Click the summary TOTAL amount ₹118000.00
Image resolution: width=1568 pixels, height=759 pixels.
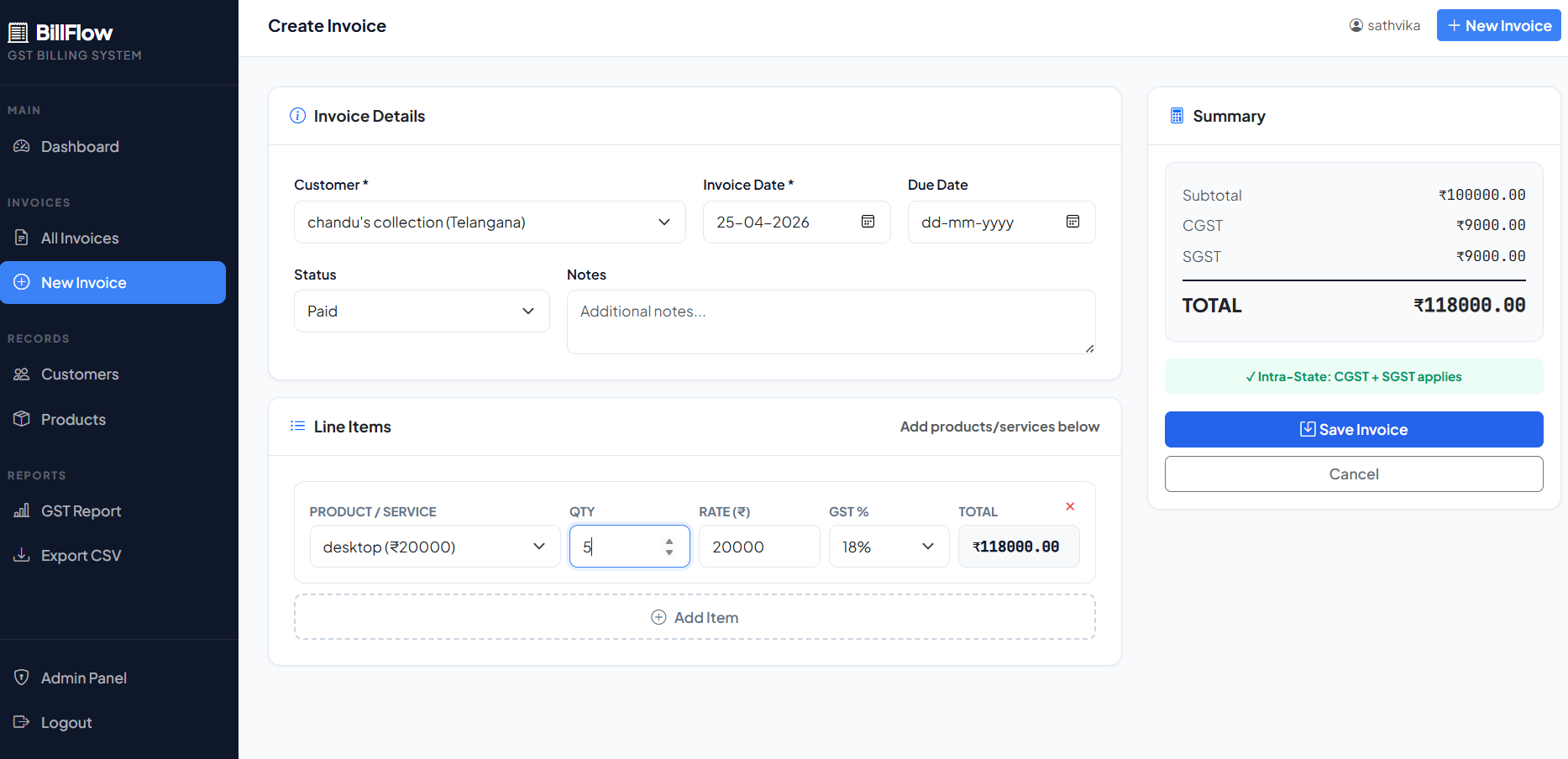[x=1470, y=305]
